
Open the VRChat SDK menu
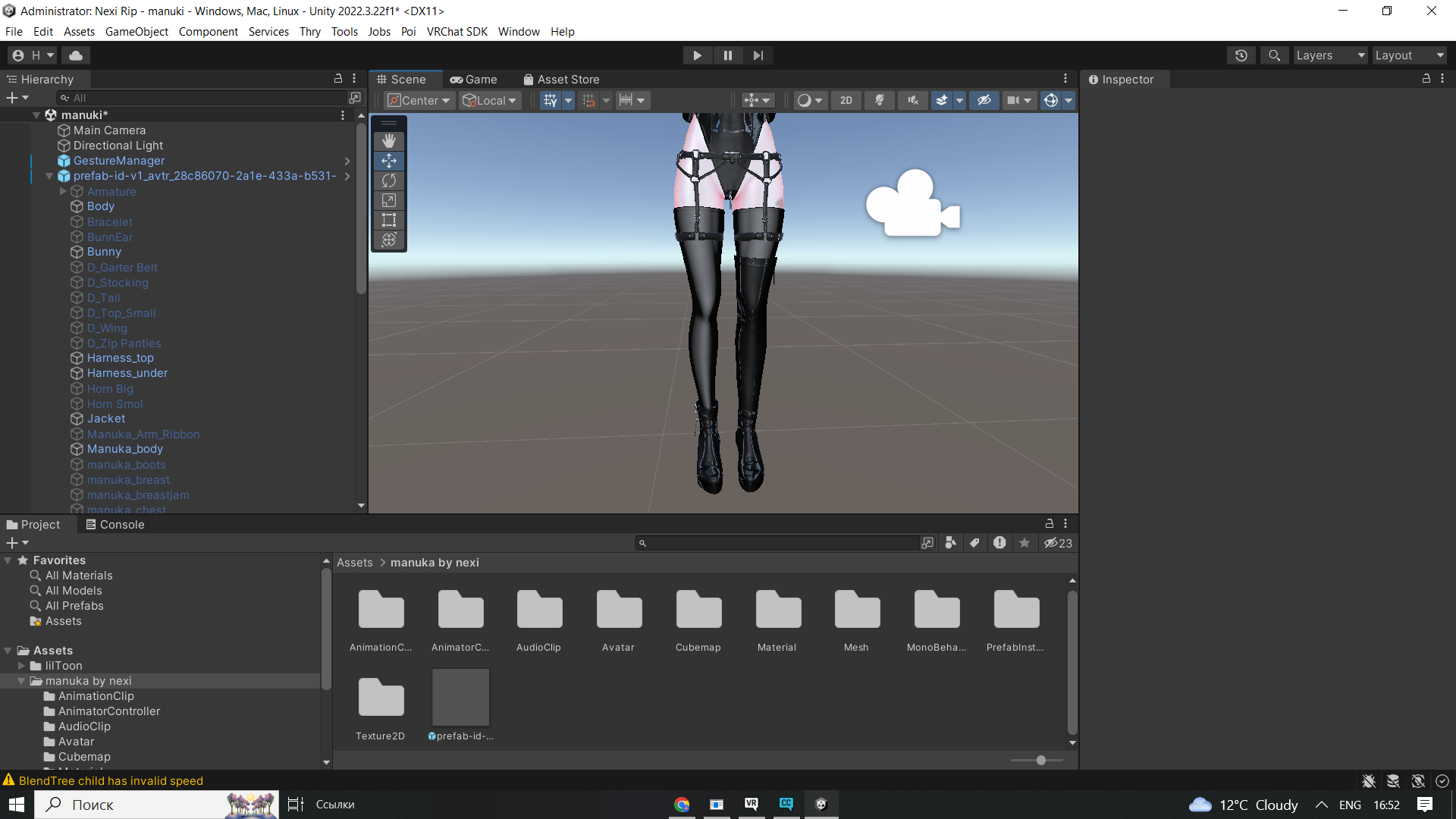coord(457,32)
